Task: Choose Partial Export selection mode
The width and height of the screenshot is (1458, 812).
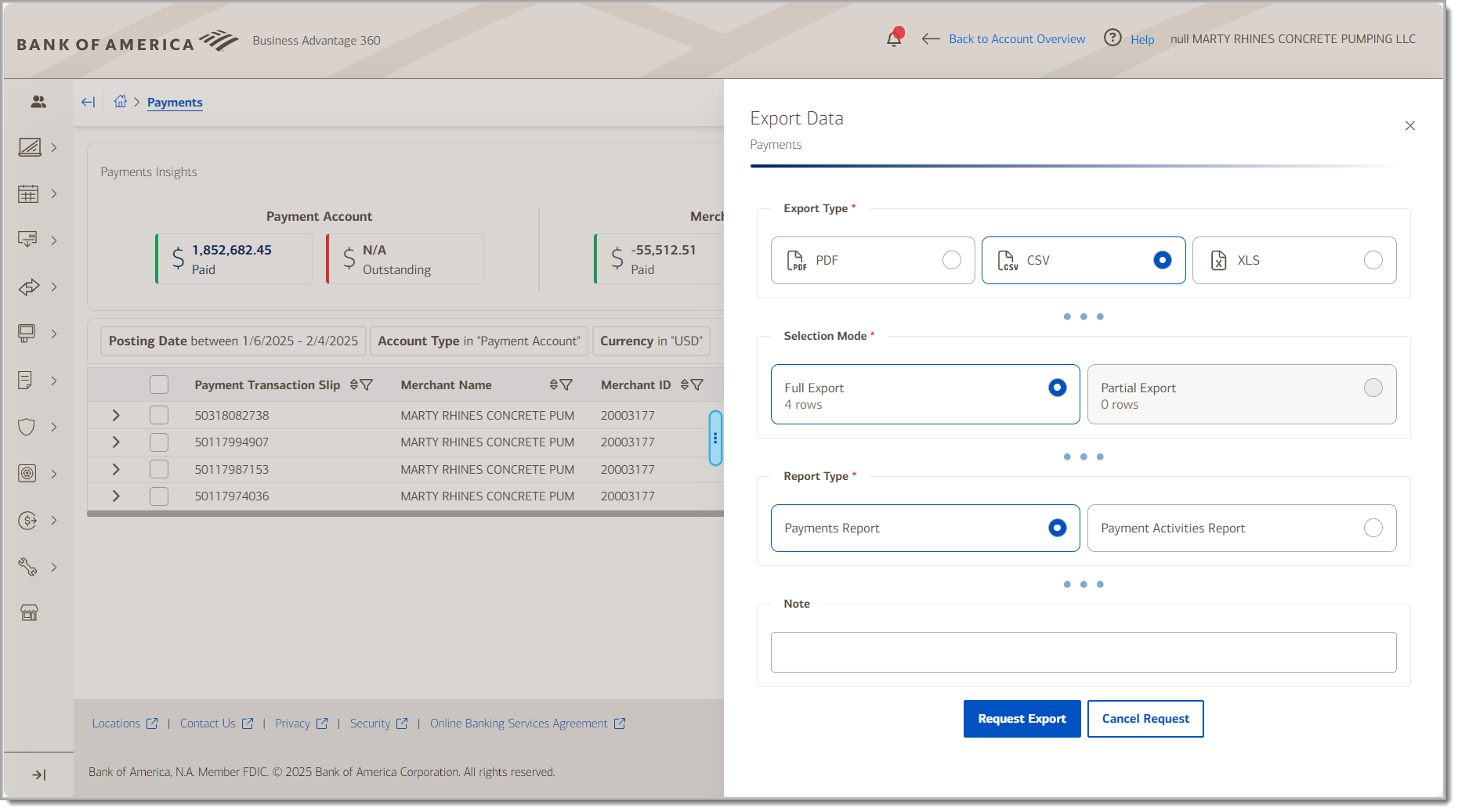Action: [1242, 395]
